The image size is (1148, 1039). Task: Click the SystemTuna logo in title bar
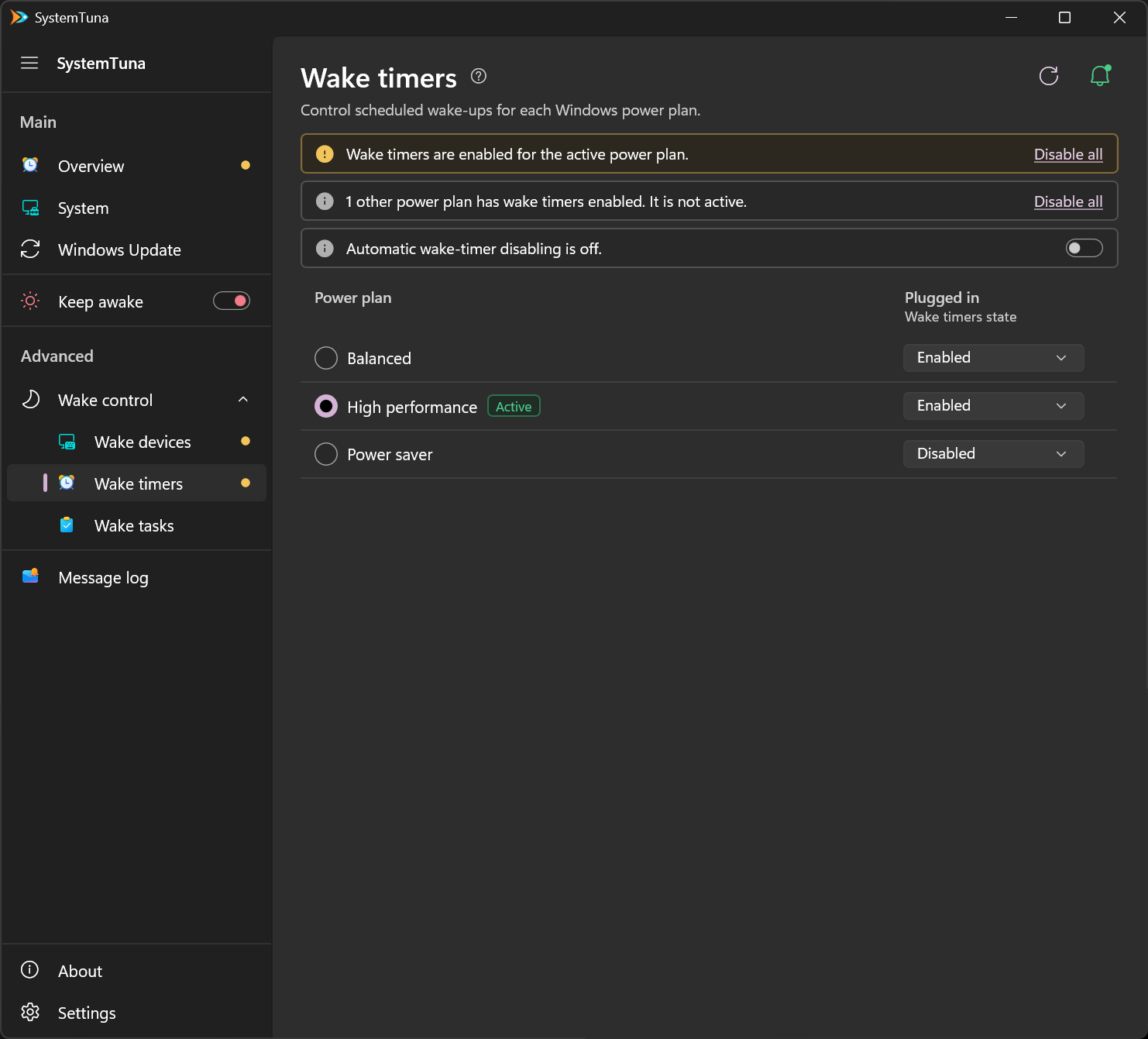tap(19, 17)
